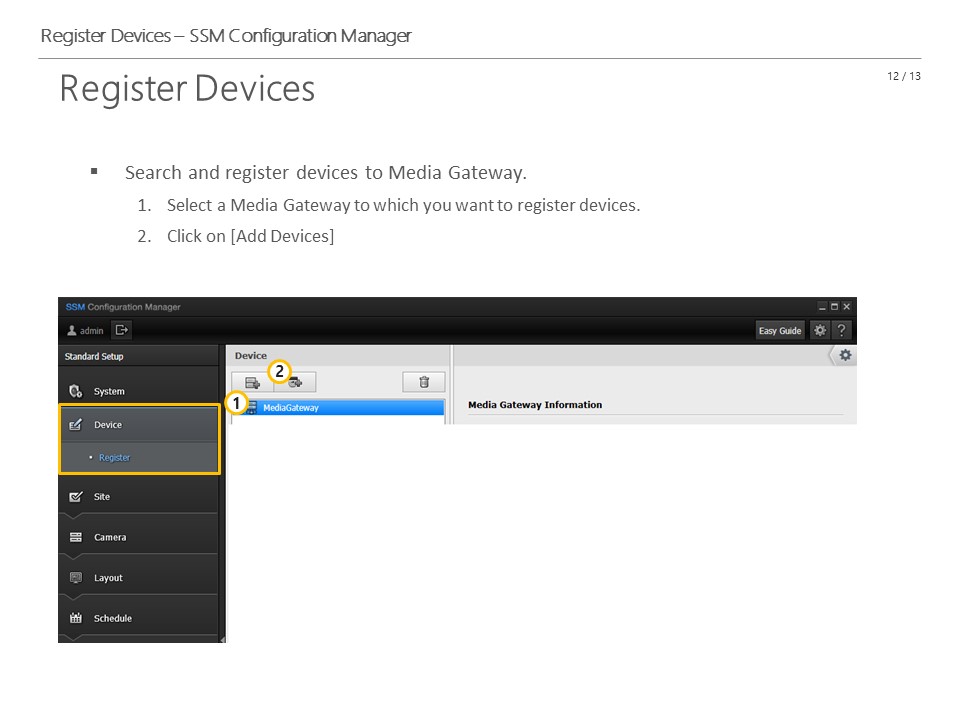Maximize the SSM Configuration Manager window
This screenshot has width=960, height=720.
click(x=834, y=307)
